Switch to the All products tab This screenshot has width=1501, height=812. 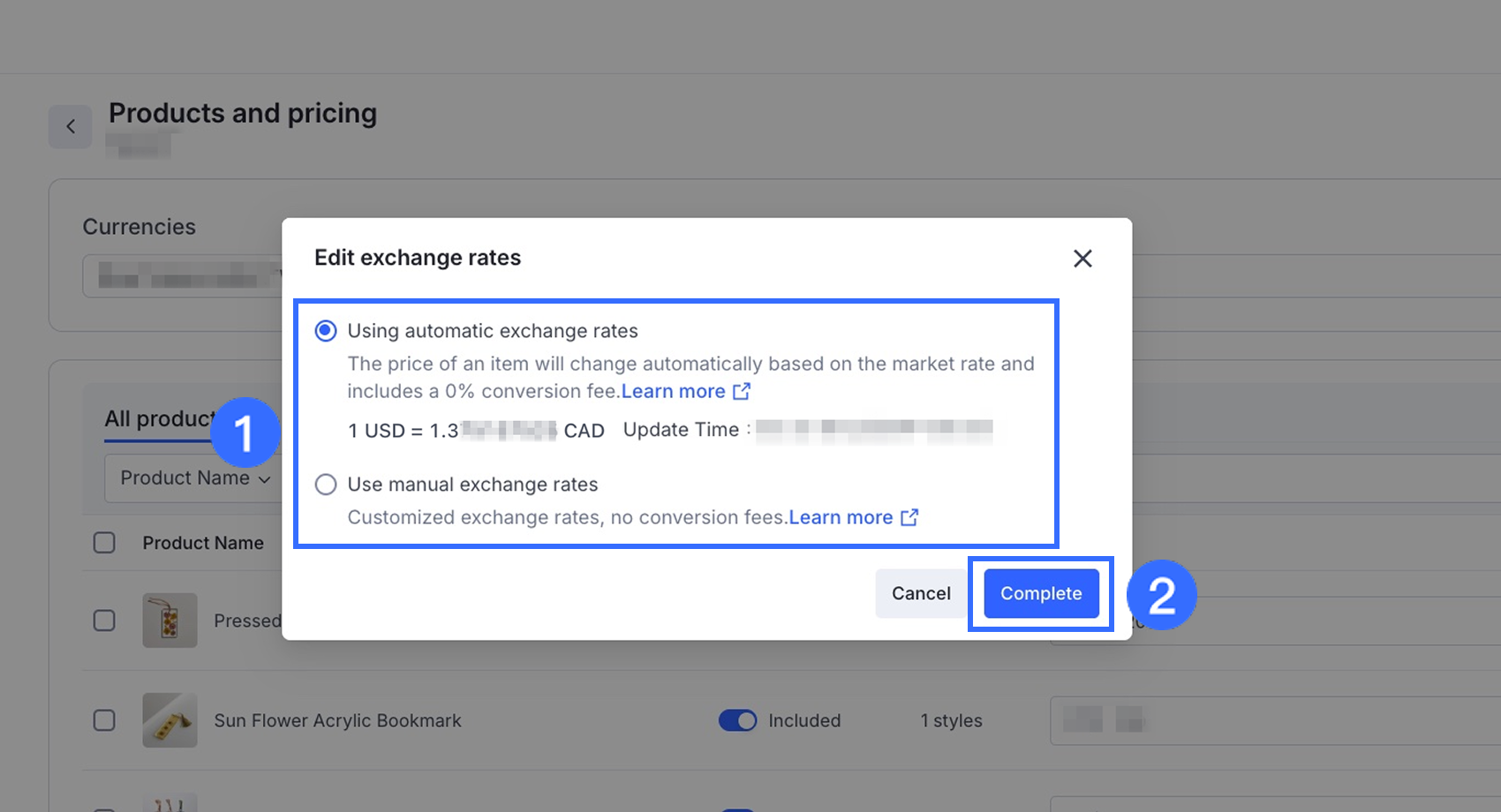(159, 419)
